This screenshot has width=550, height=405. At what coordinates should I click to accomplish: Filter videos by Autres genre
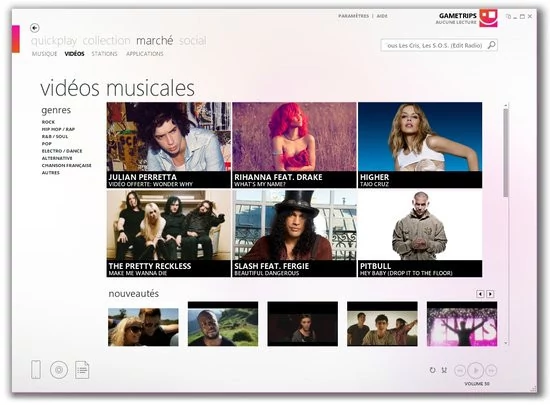(x=51, y=173)
